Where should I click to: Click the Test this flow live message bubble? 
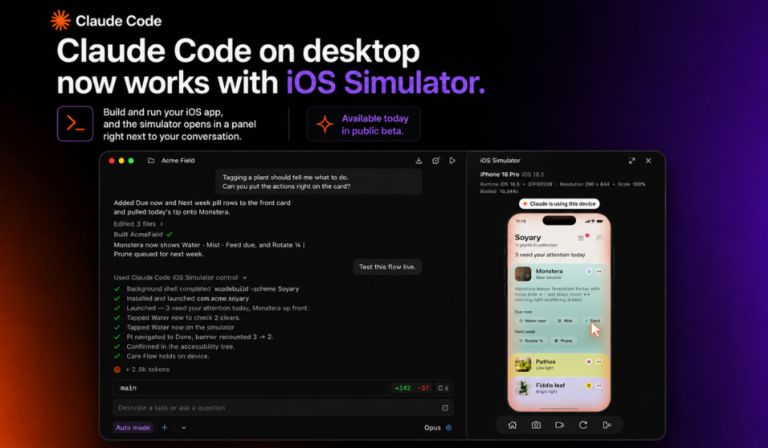(x=387, y=267)
